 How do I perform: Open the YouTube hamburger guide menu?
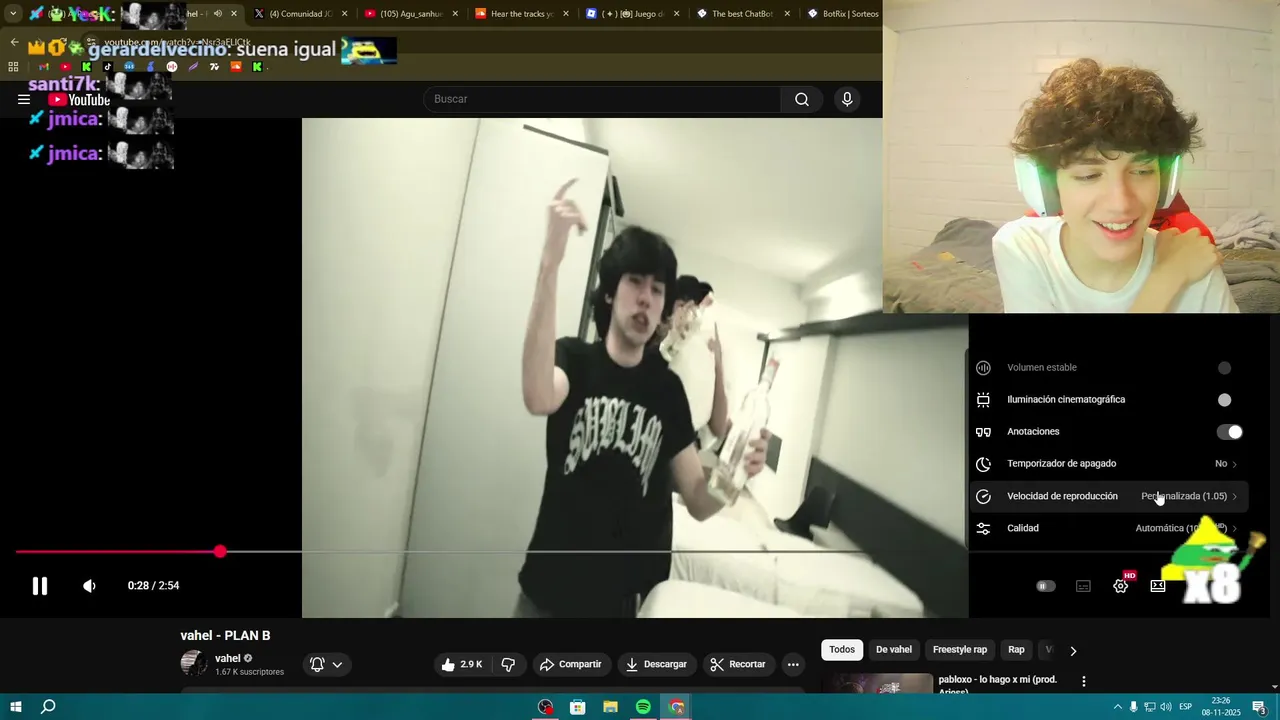click(x=24, y=99)
